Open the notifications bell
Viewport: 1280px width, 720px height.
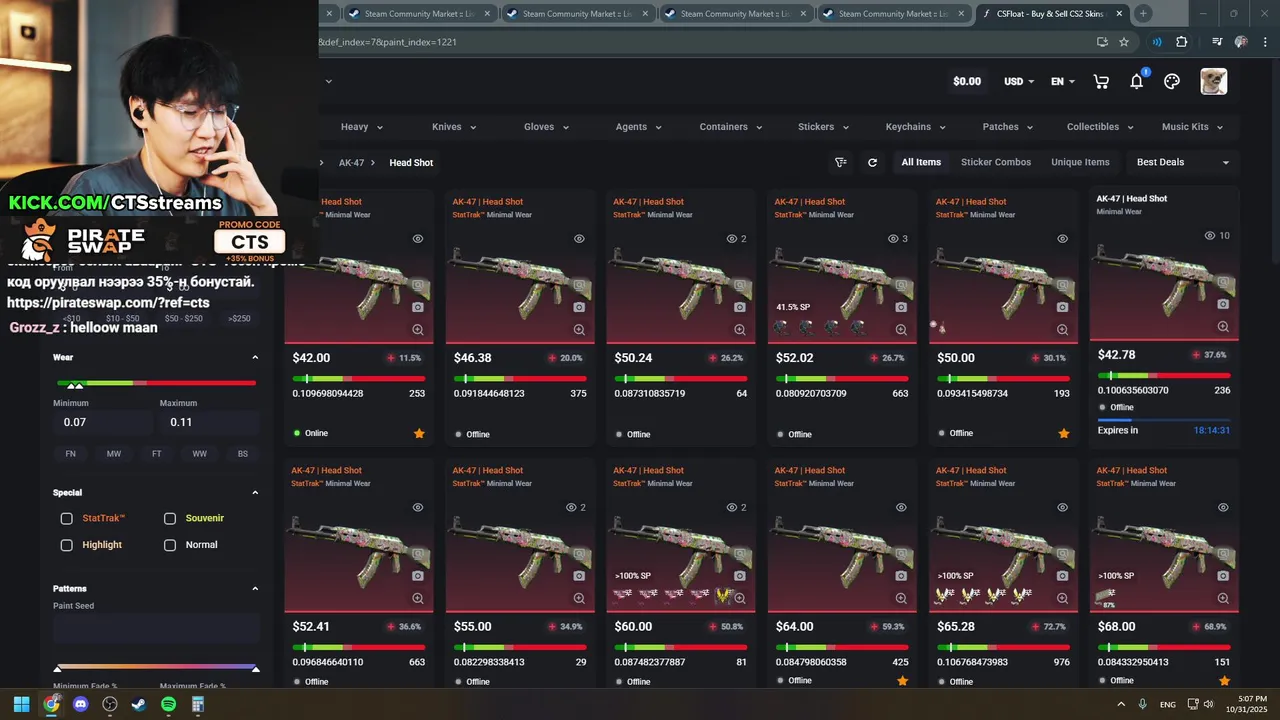tap(1137, 82)
